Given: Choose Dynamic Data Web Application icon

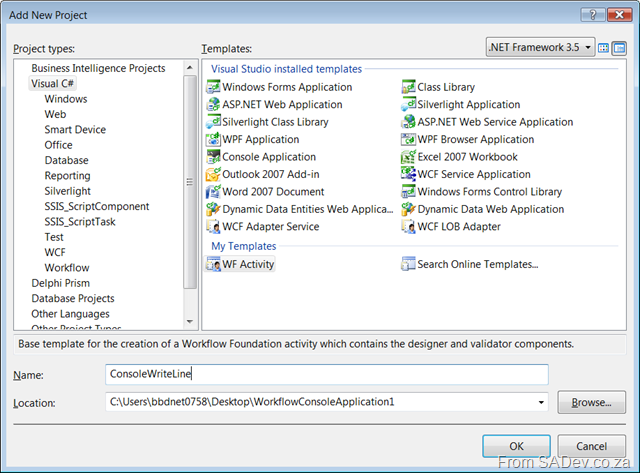Looking at the screenshot, I should pos(408,209).
